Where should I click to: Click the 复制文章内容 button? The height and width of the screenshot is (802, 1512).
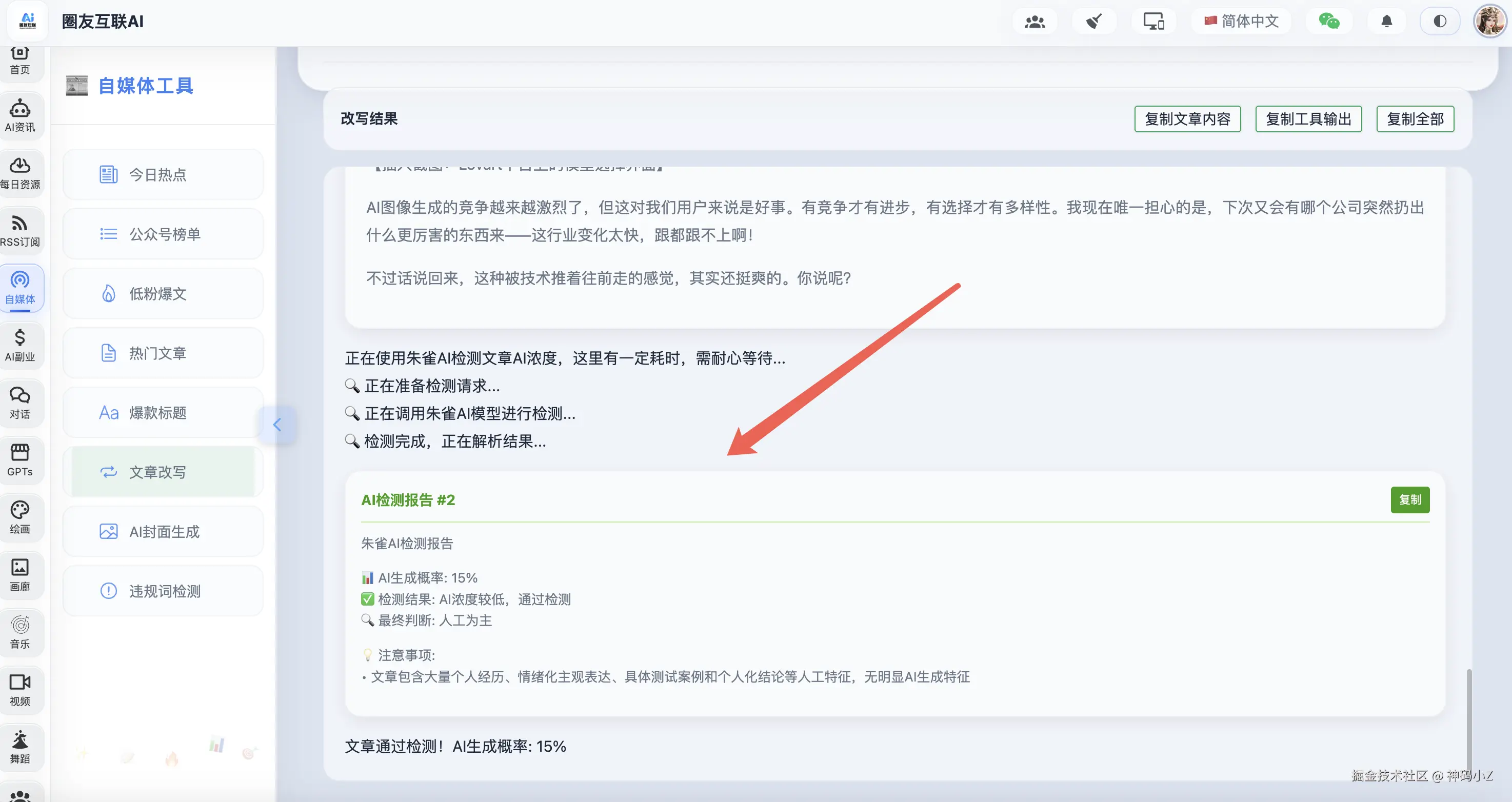tap(1187, 119)
